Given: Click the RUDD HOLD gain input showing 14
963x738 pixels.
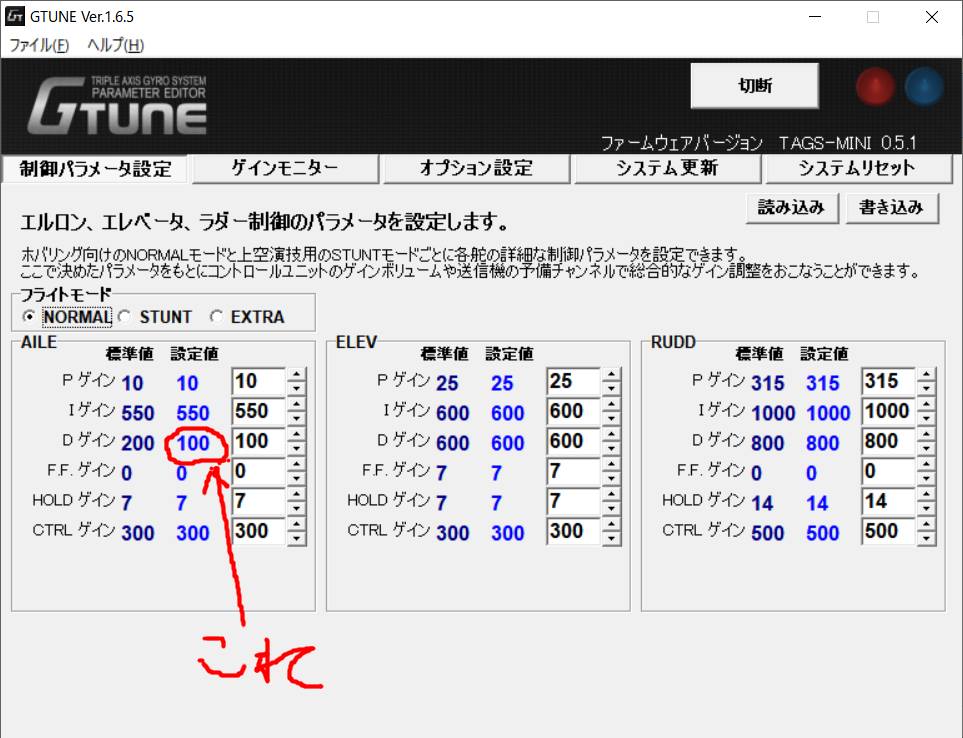Looking at the screenshot, I should tap(889, 502).
